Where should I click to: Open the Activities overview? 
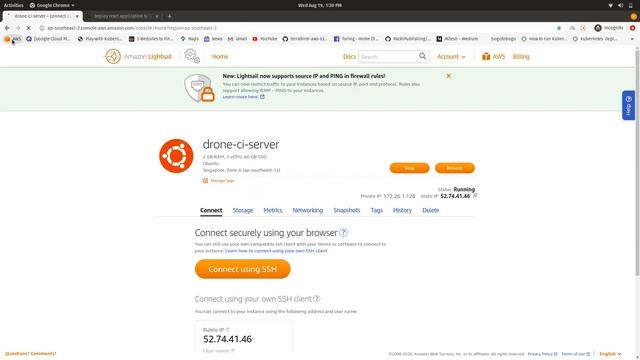pos(13,5)
